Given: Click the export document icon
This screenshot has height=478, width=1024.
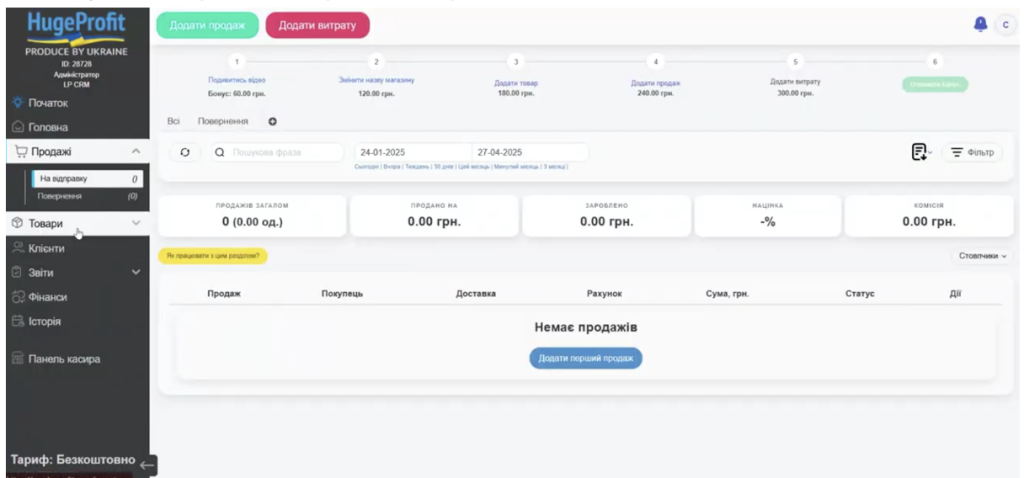Looking at the screenshot, I should (921, 152).
